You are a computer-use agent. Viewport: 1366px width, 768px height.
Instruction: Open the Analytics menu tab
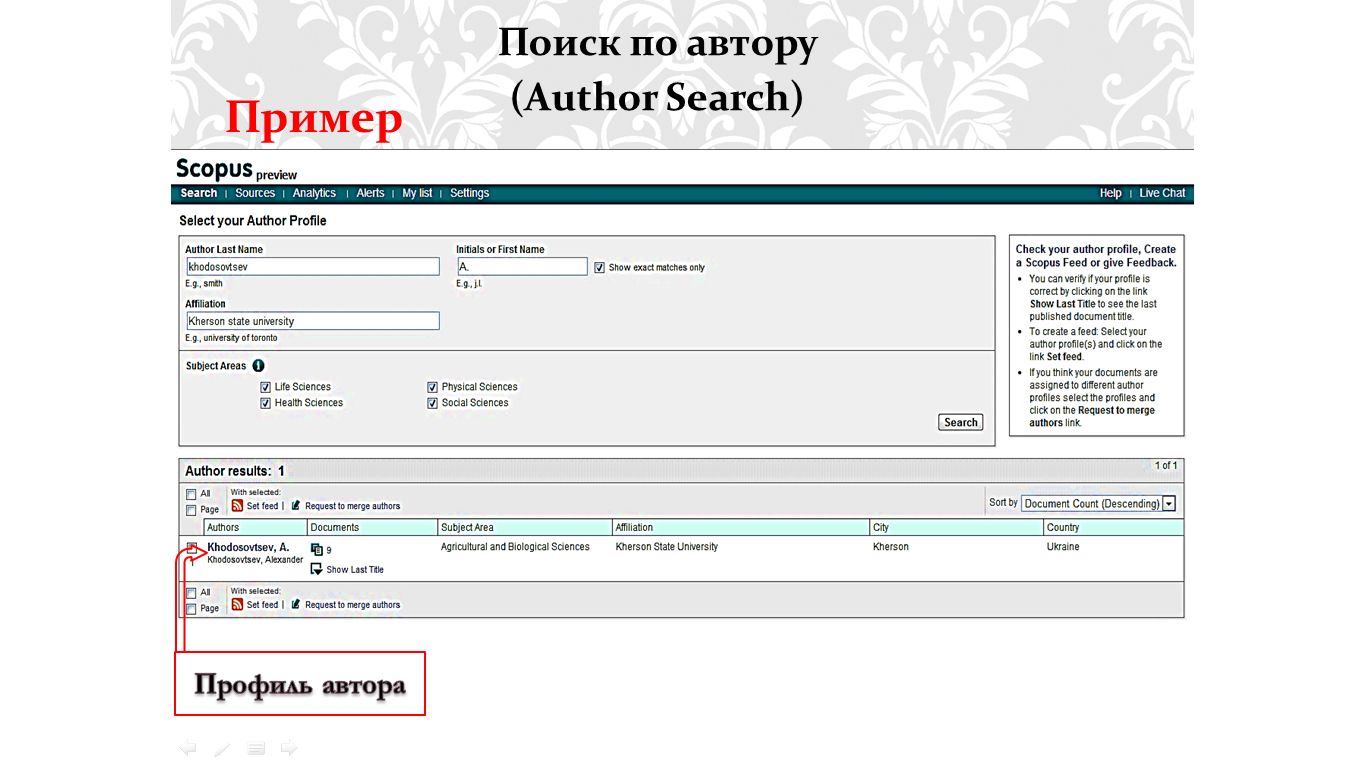click(x=314, y=193)
